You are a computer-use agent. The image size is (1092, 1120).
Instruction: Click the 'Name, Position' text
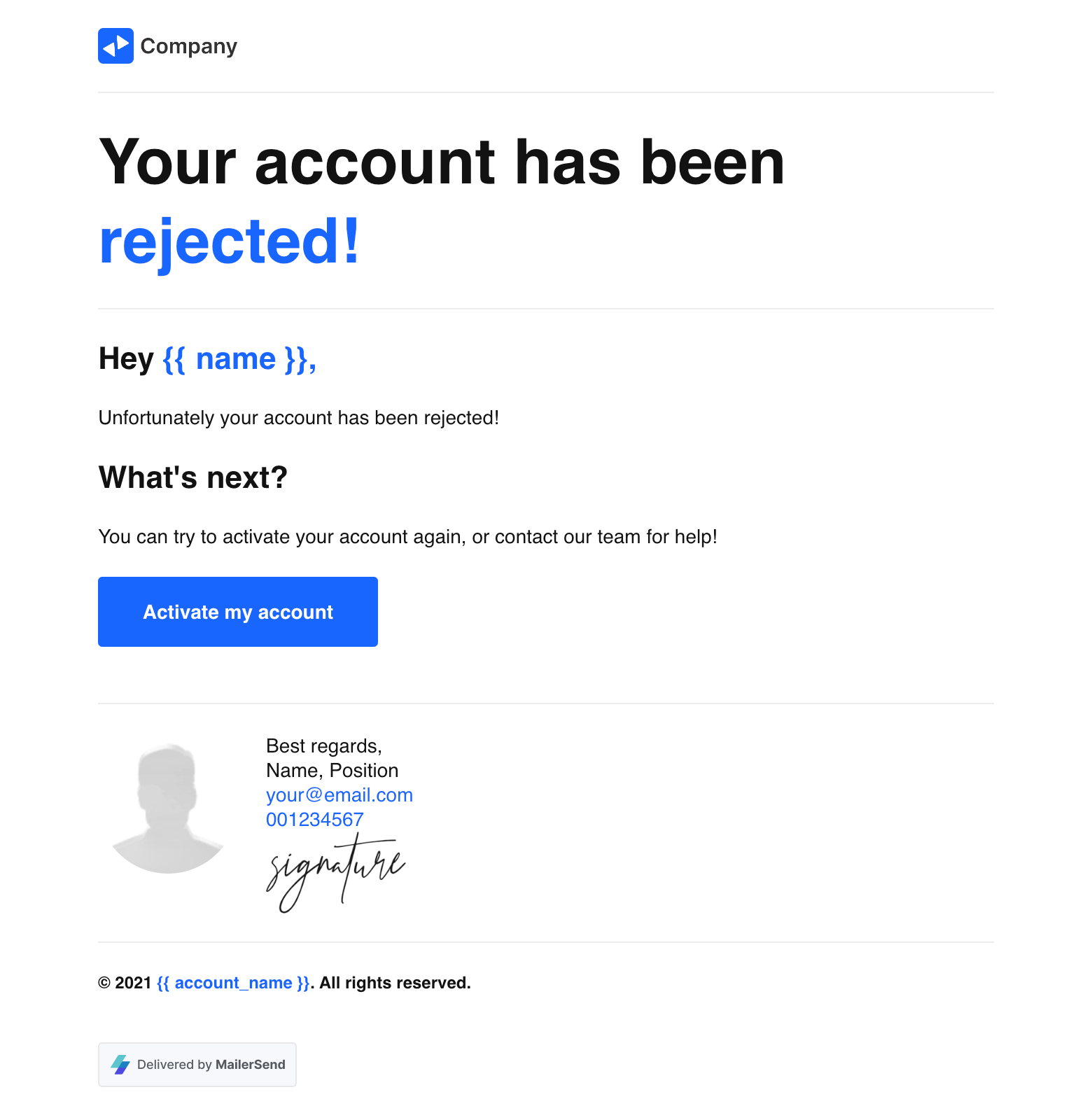(x=332, y=771)
